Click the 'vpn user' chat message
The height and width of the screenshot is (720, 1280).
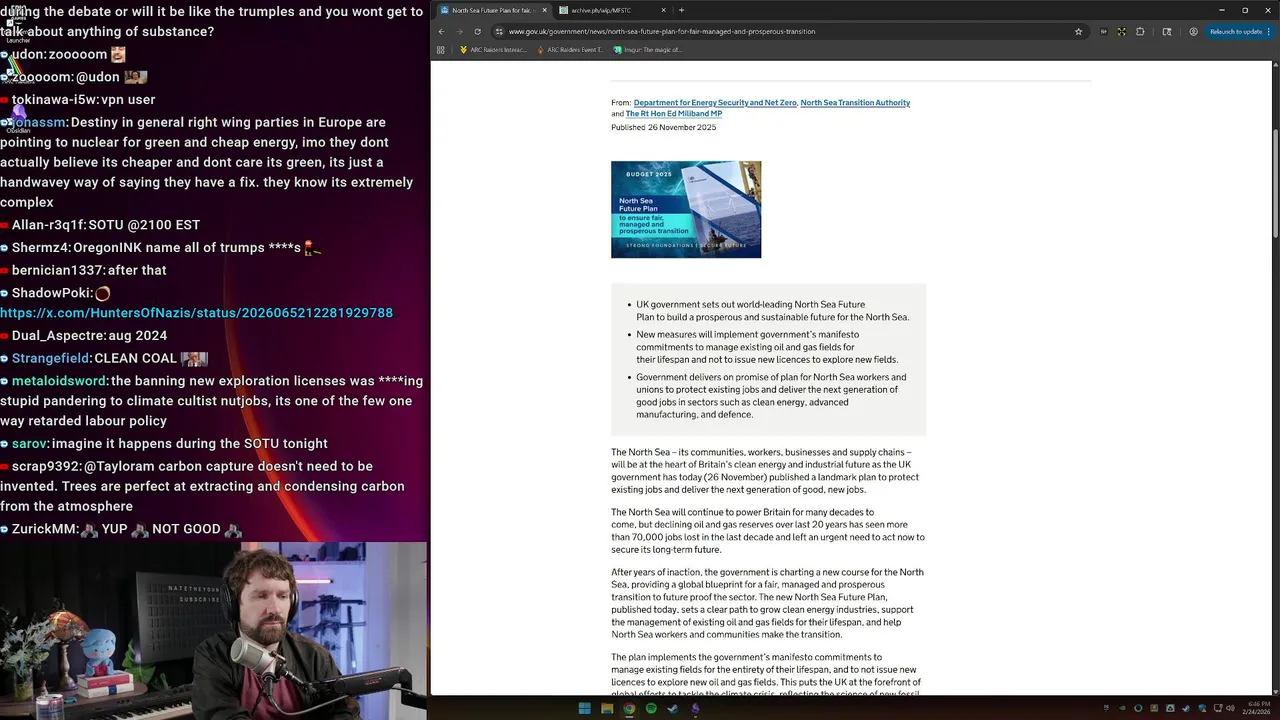[x=129, y=100]
